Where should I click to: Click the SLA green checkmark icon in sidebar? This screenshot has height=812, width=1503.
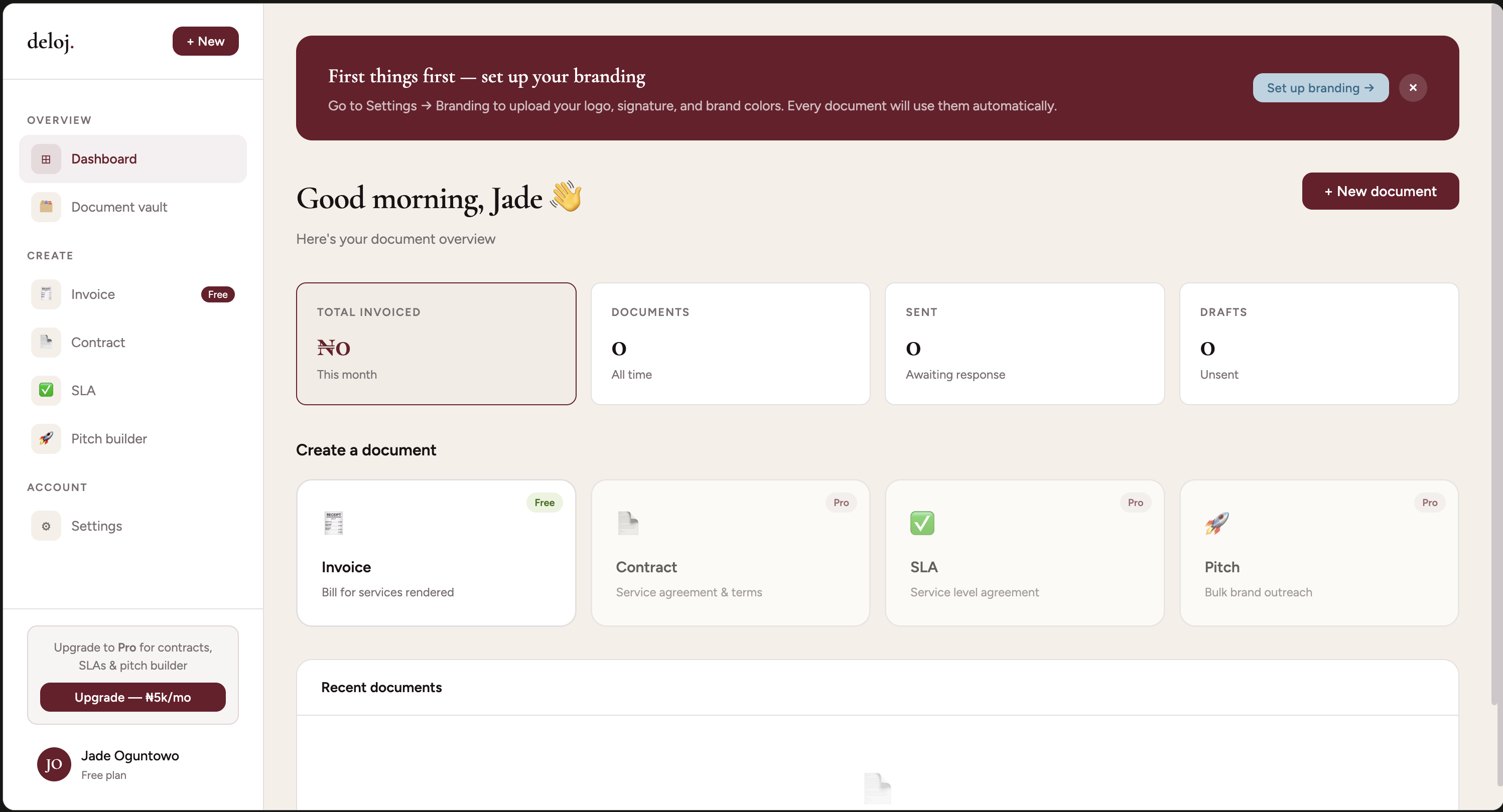click(x=46, y=391)
